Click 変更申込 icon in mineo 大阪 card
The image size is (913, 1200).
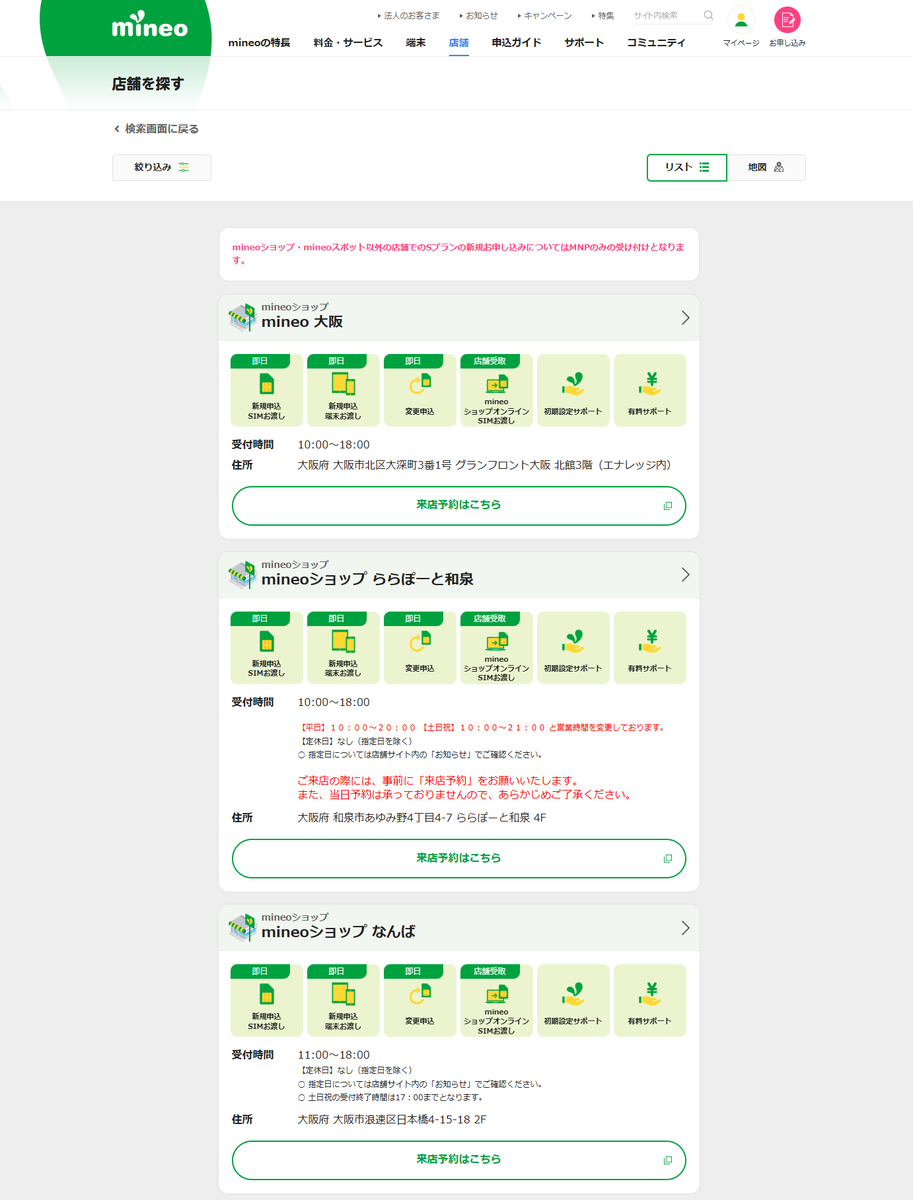click(420, 391)
